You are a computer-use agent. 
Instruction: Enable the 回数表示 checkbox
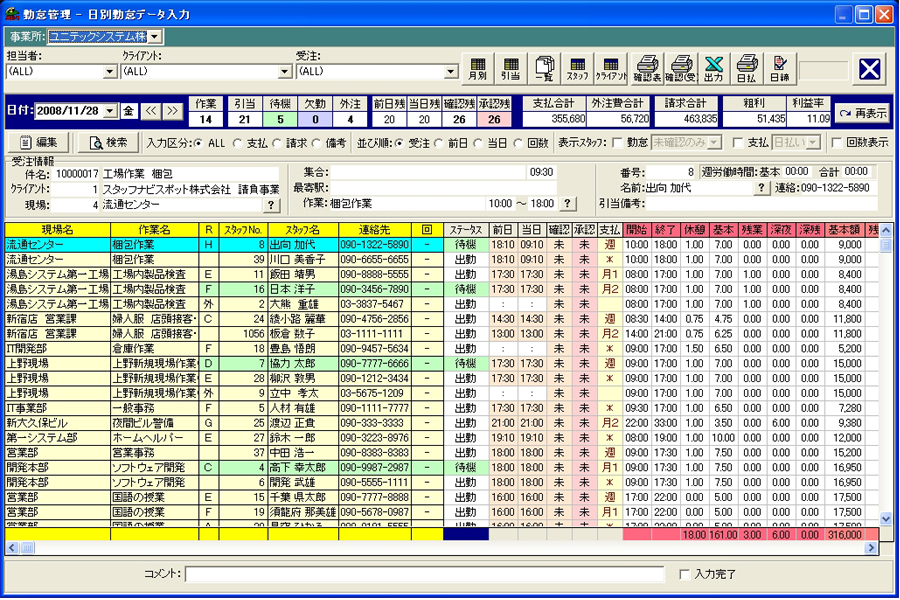tap(837, 143)
